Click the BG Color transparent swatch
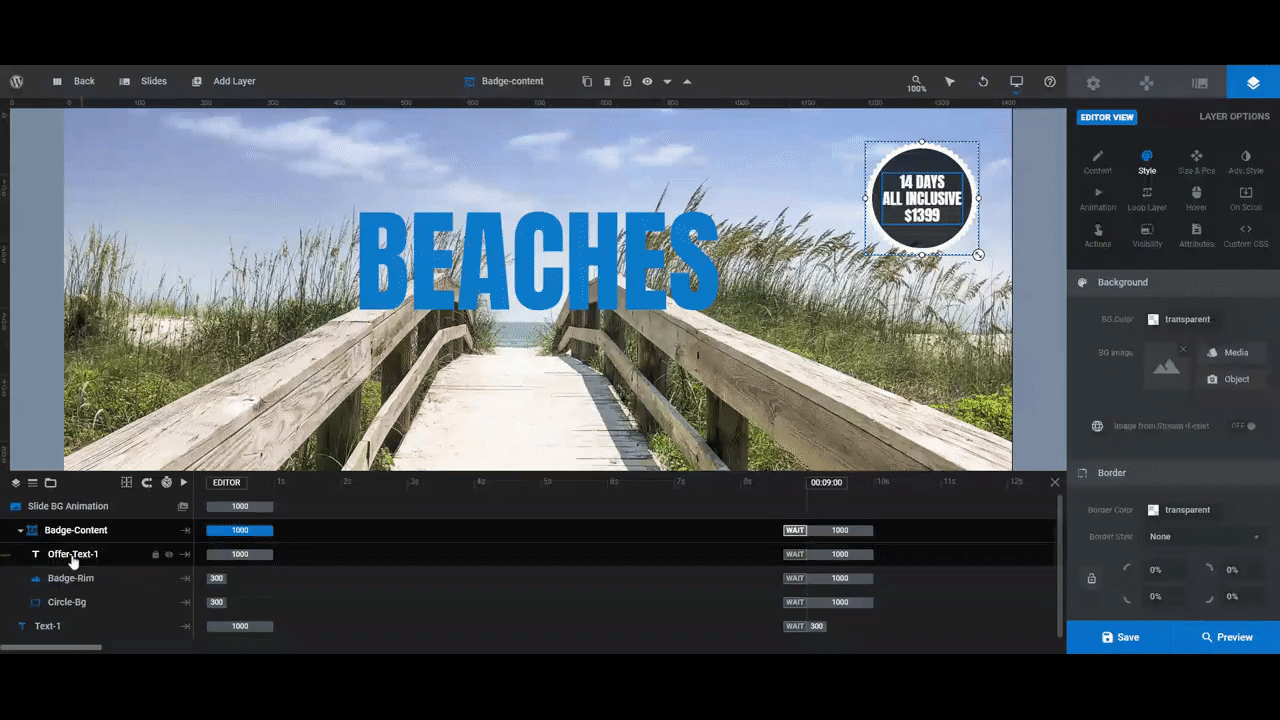The height and width of the screenshot is (720, 1280). [1153, 320]
